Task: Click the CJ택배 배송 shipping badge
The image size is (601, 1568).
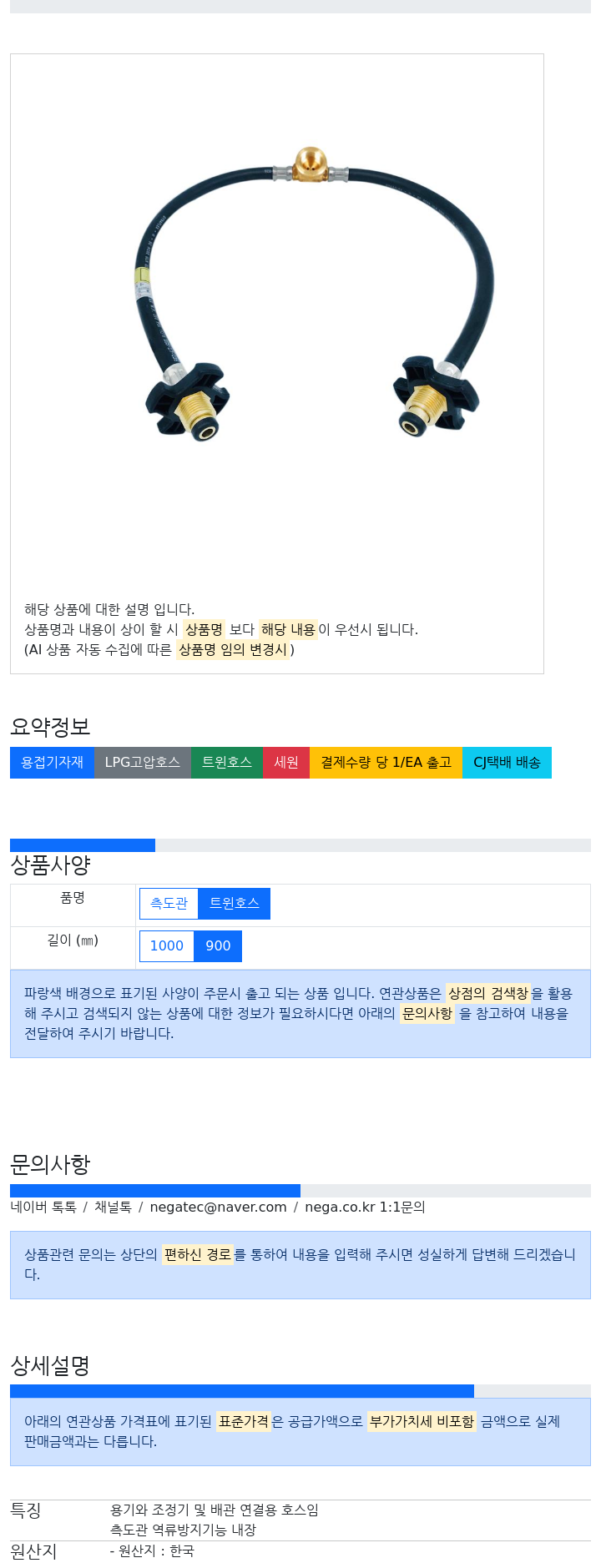Action: pos(507,763)
